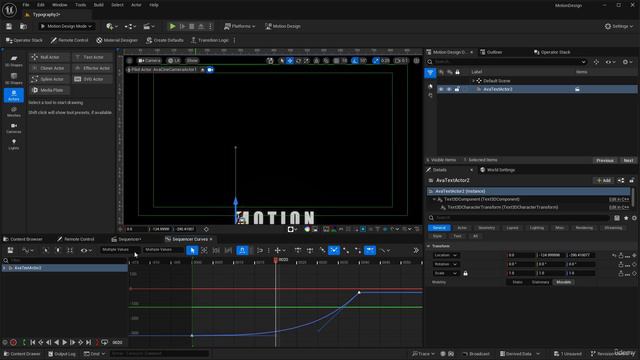Set Mobility to Static
Screen dimensions: 640x360
click(517, 282)
